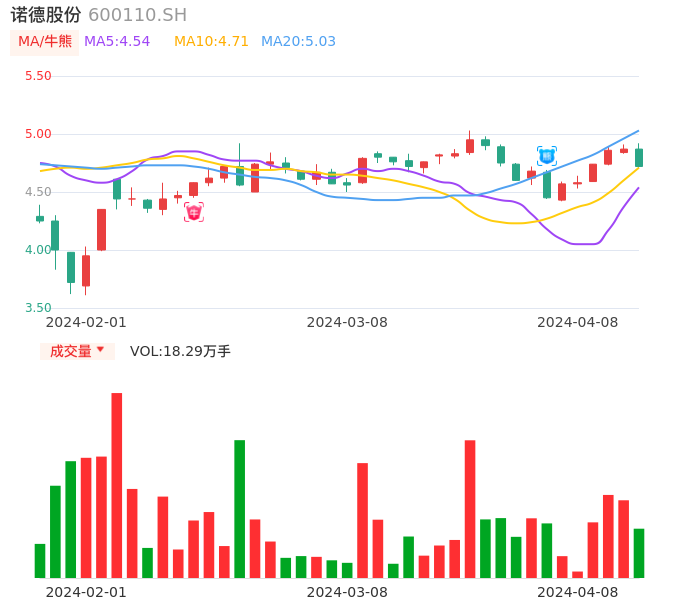Toggle the MA5:4.54 purple line legend
The height and width of the screenshot is (606, 686).
pos(117,42)
